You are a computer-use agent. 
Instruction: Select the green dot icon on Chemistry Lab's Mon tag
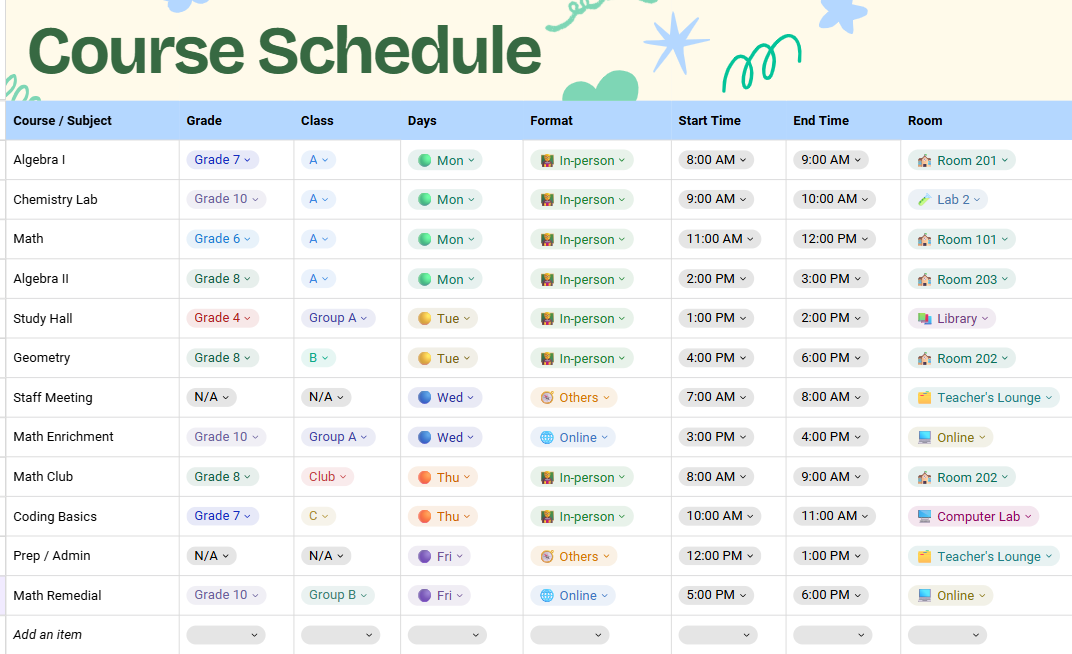427,199
